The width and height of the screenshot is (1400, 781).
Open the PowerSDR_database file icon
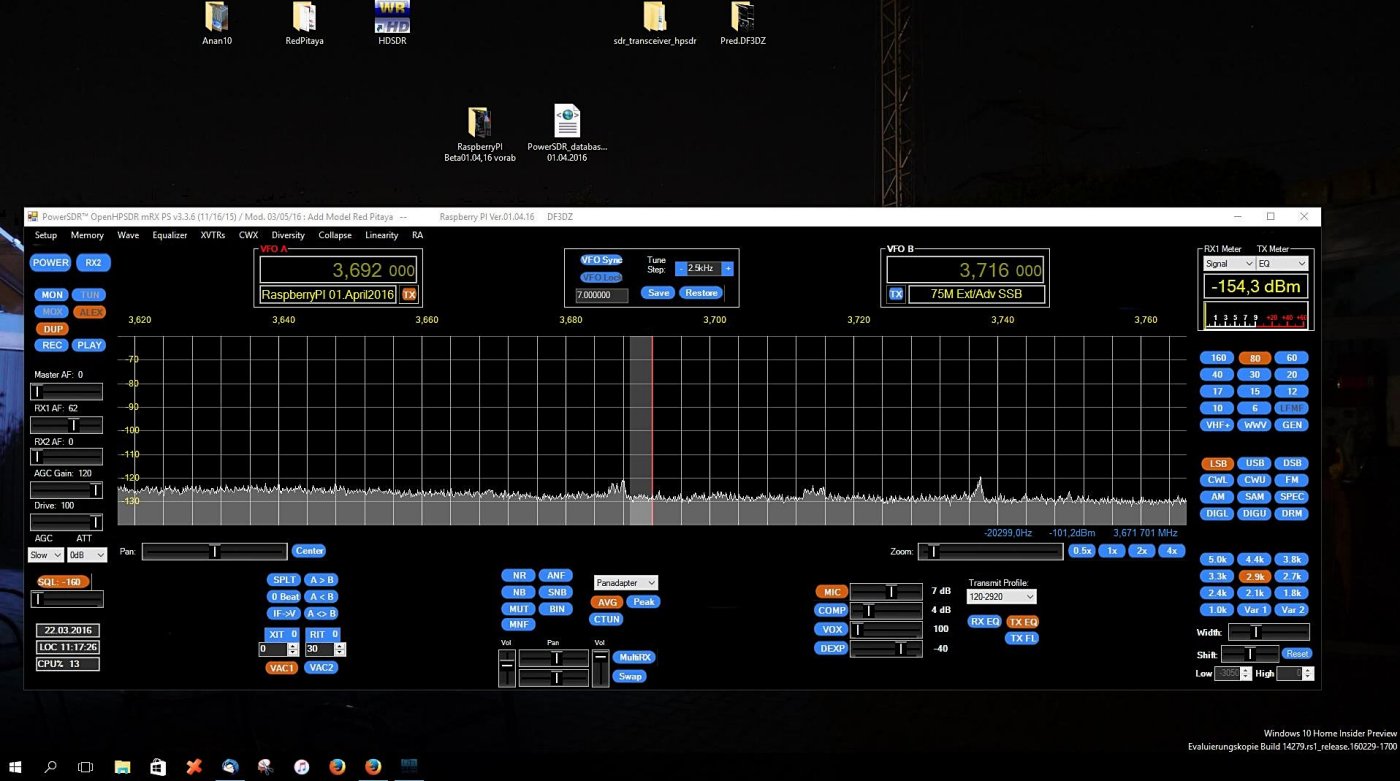point(567,134)
